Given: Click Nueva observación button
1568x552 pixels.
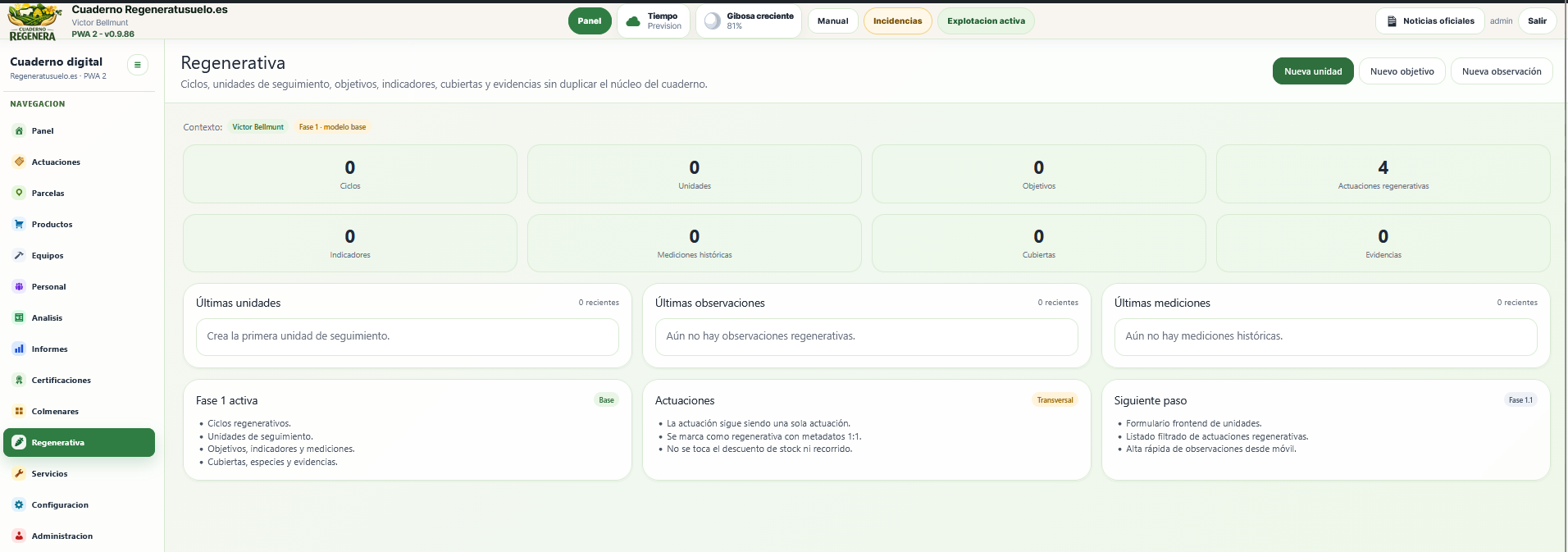Looking at the screenshot, I should point(1502,71).
